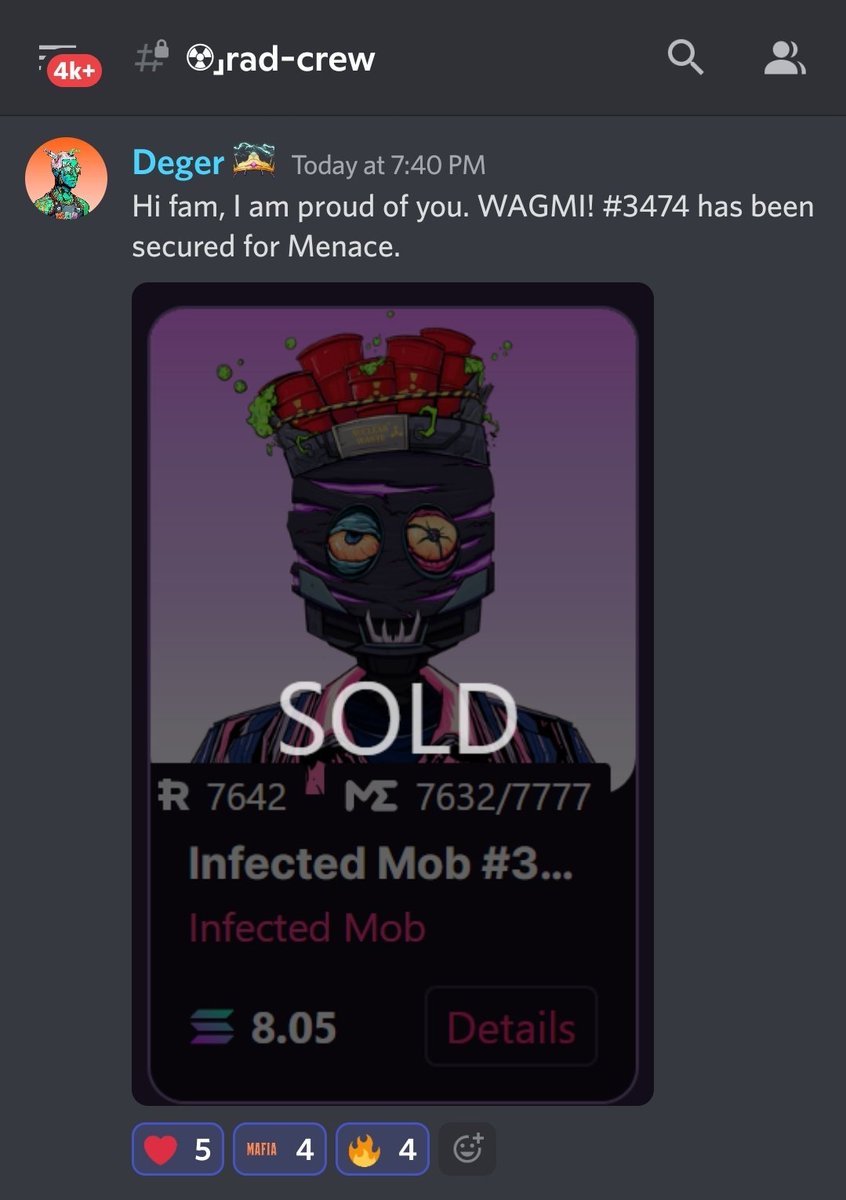Image resolution: width=846 pixels, height=1200 pixels.
Task: Open the add reaction emoji picker
Action: coord(467,1149)
